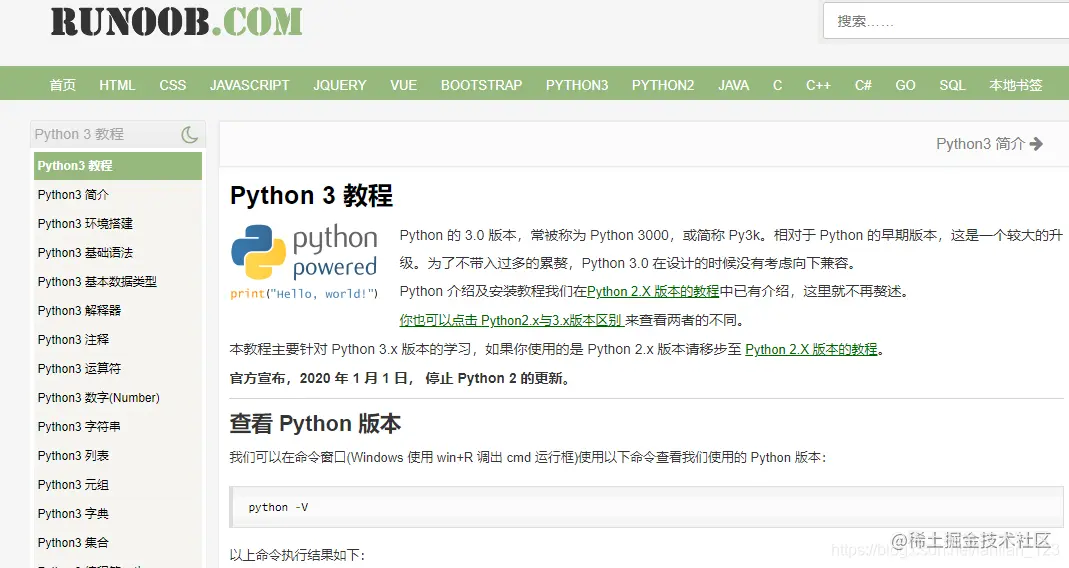1069x568 pixels.
Task: Open PYTHON2 navigation item
Action: click(663, 85)
